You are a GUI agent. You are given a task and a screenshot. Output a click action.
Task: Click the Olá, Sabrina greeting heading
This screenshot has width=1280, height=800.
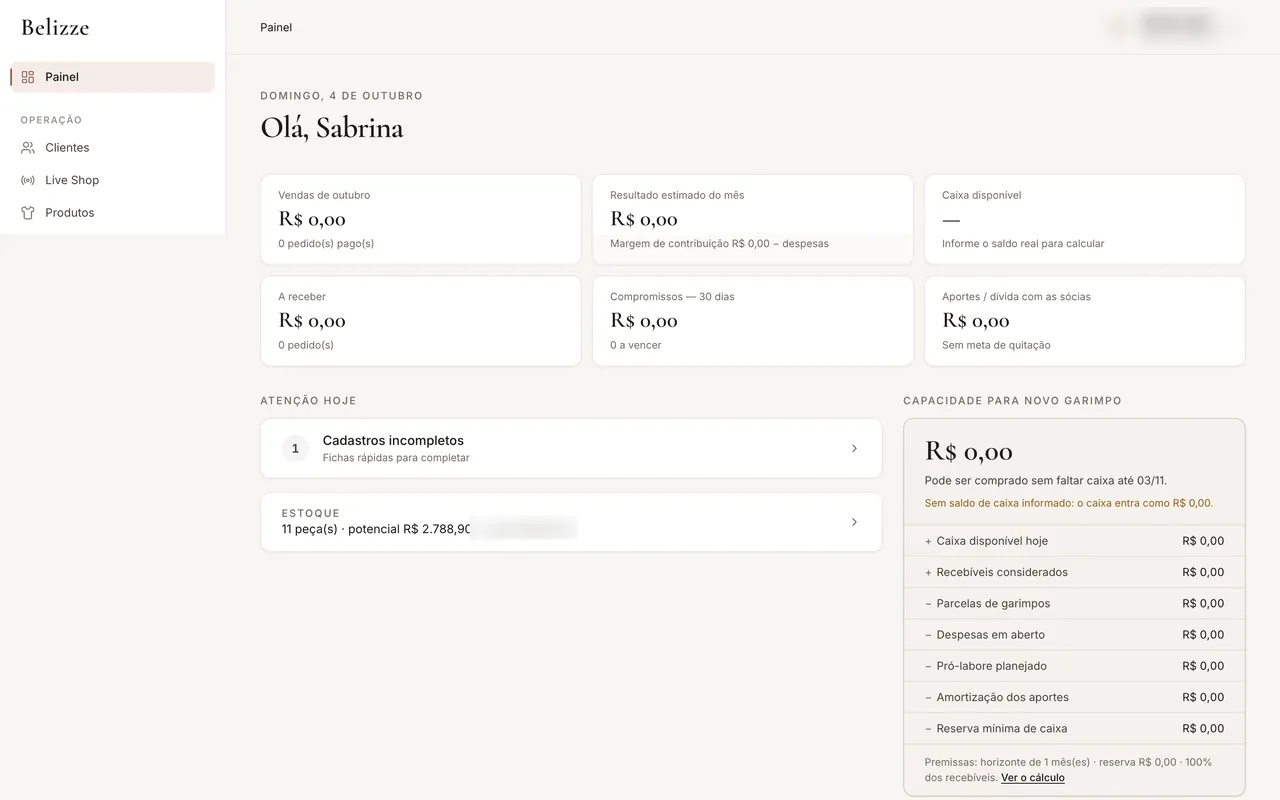(x=332, y=128)
